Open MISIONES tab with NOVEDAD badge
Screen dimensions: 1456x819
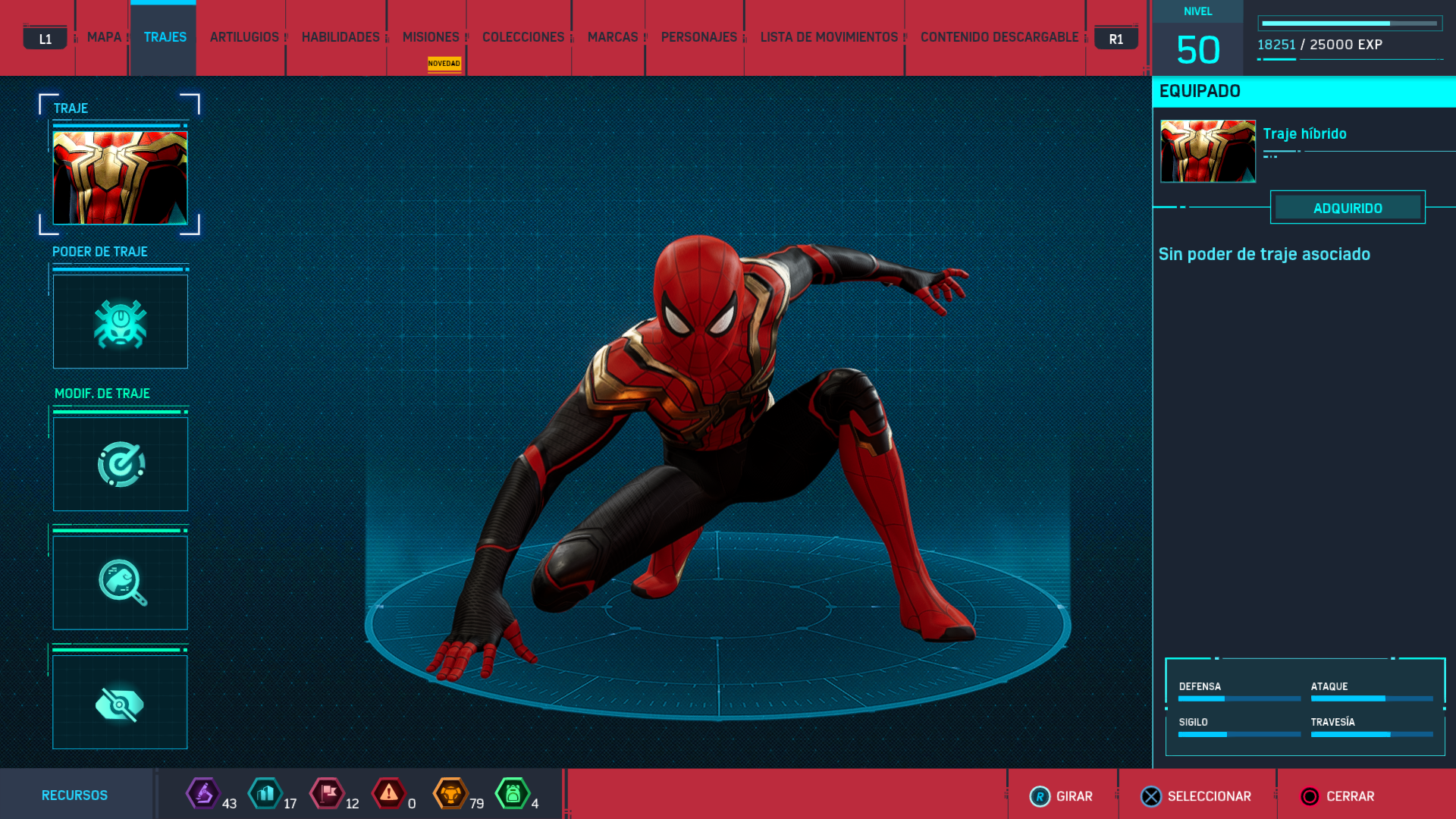click(431, 37)
